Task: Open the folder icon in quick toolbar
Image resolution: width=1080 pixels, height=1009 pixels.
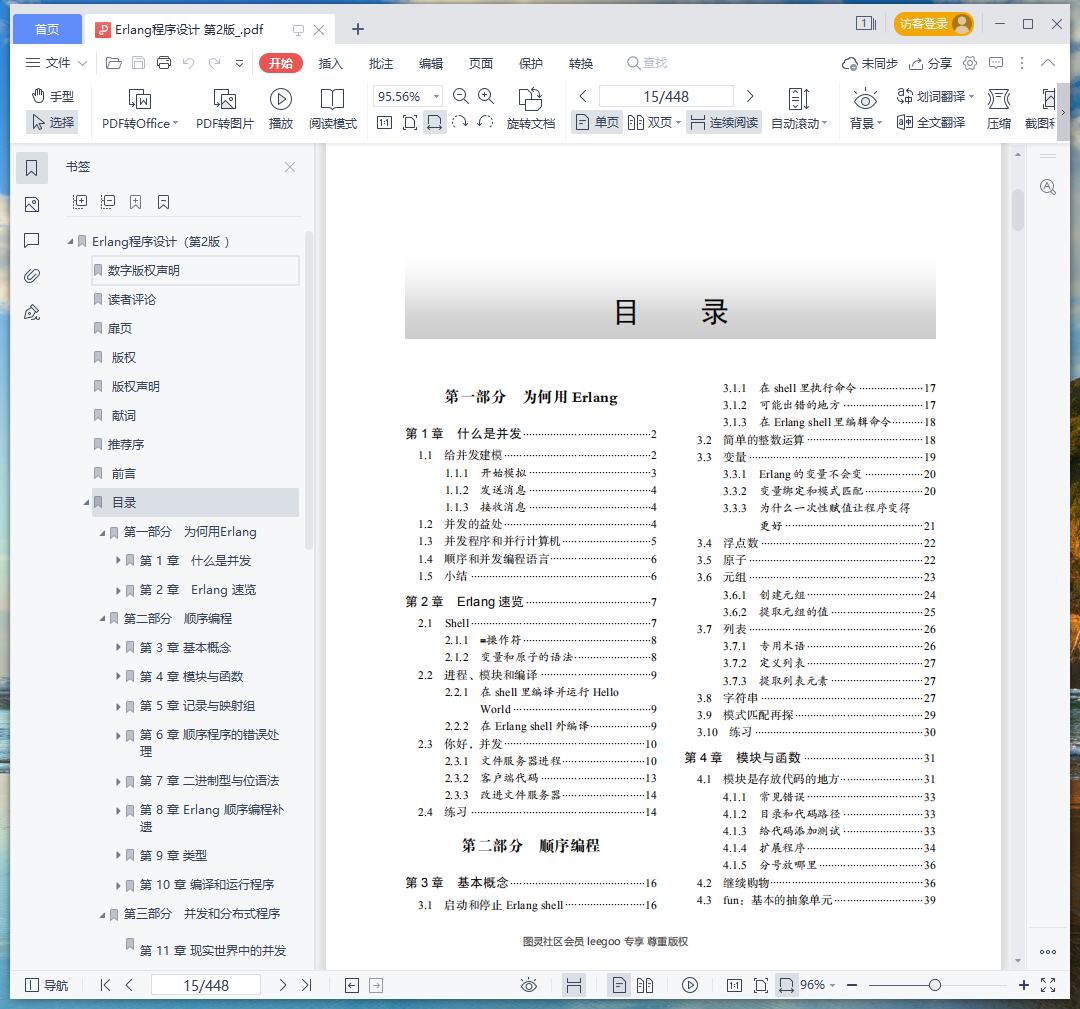Action: coord(114,63)
